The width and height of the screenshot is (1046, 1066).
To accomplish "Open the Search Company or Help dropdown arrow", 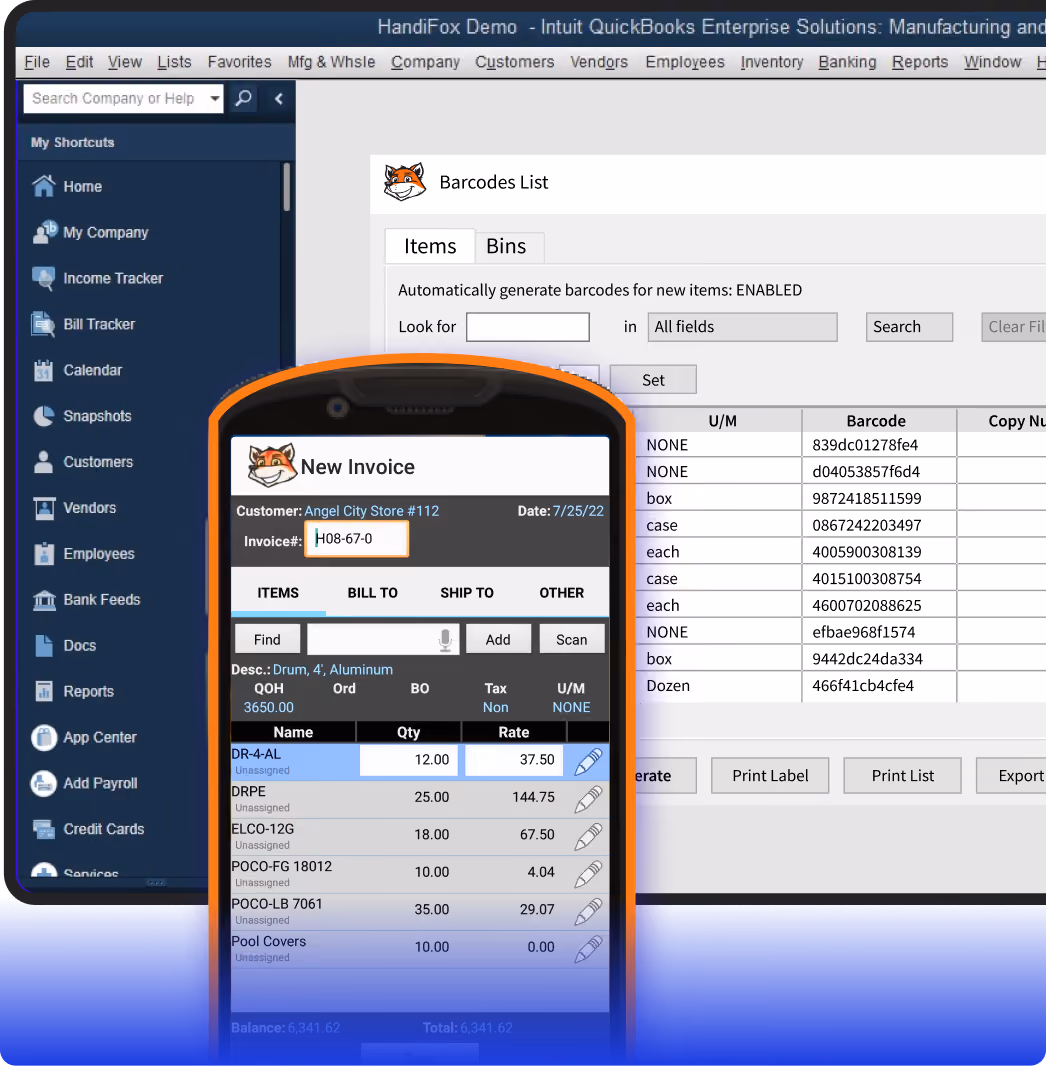I will coord(215,99).
